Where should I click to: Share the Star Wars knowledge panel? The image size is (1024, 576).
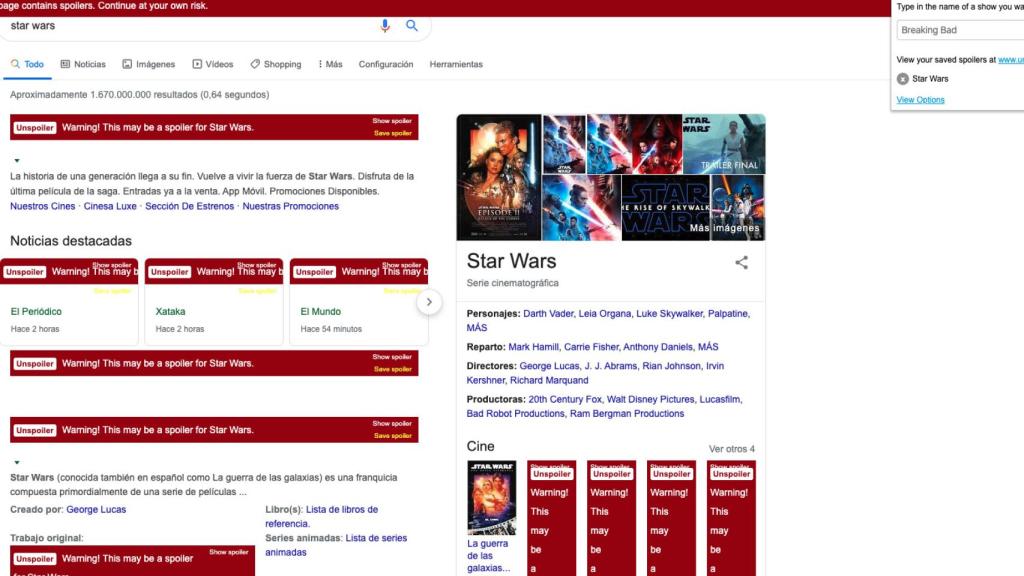(741, 263)
